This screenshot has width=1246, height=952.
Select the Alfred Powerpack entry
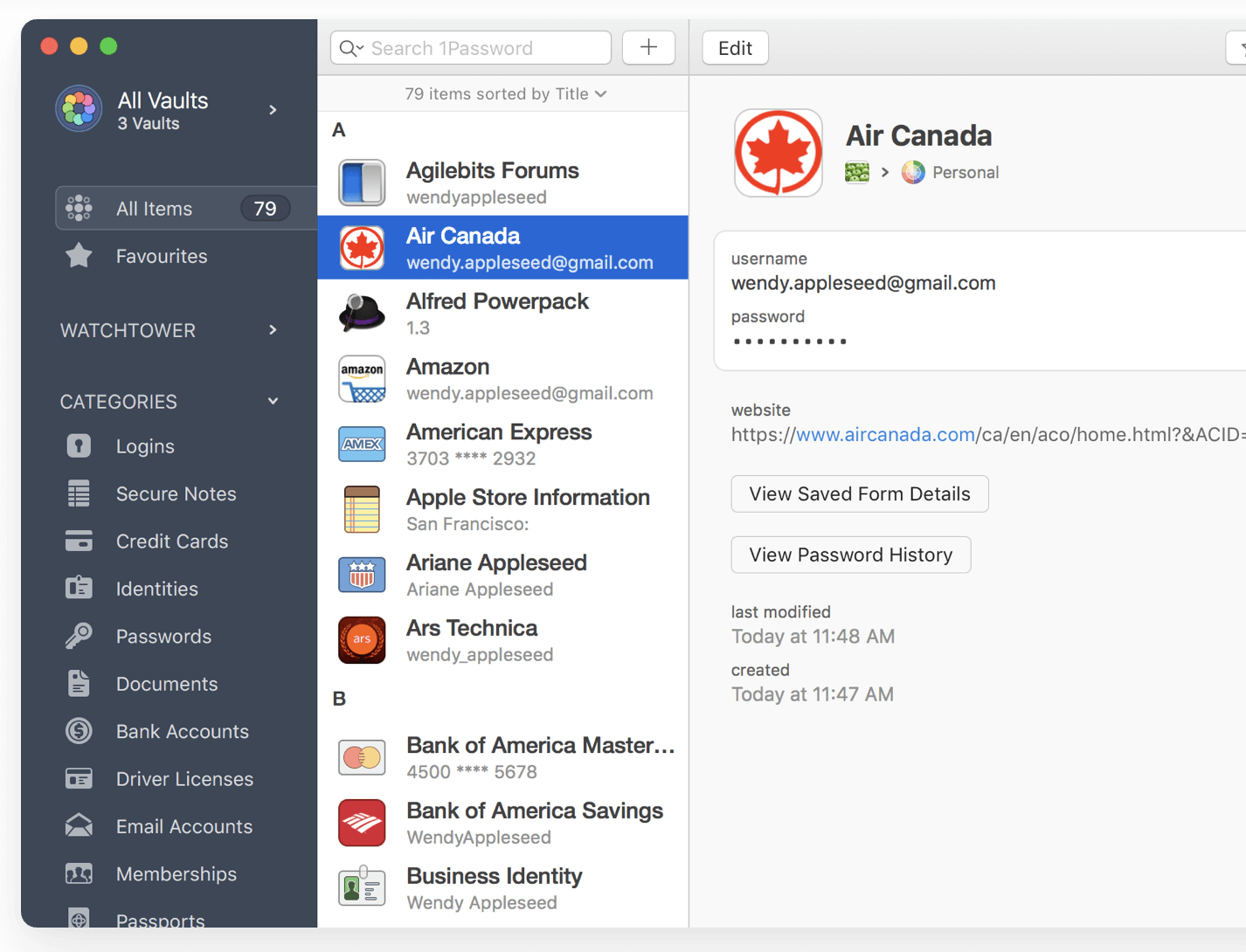pos(503,314)
